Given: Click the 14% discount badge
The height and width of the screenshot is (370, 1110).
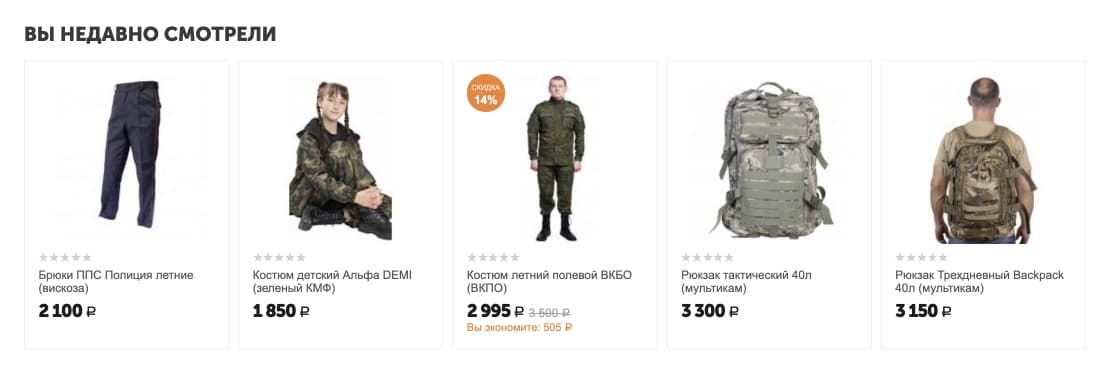Looking at the screenshot, I should (x=486, y=93).
